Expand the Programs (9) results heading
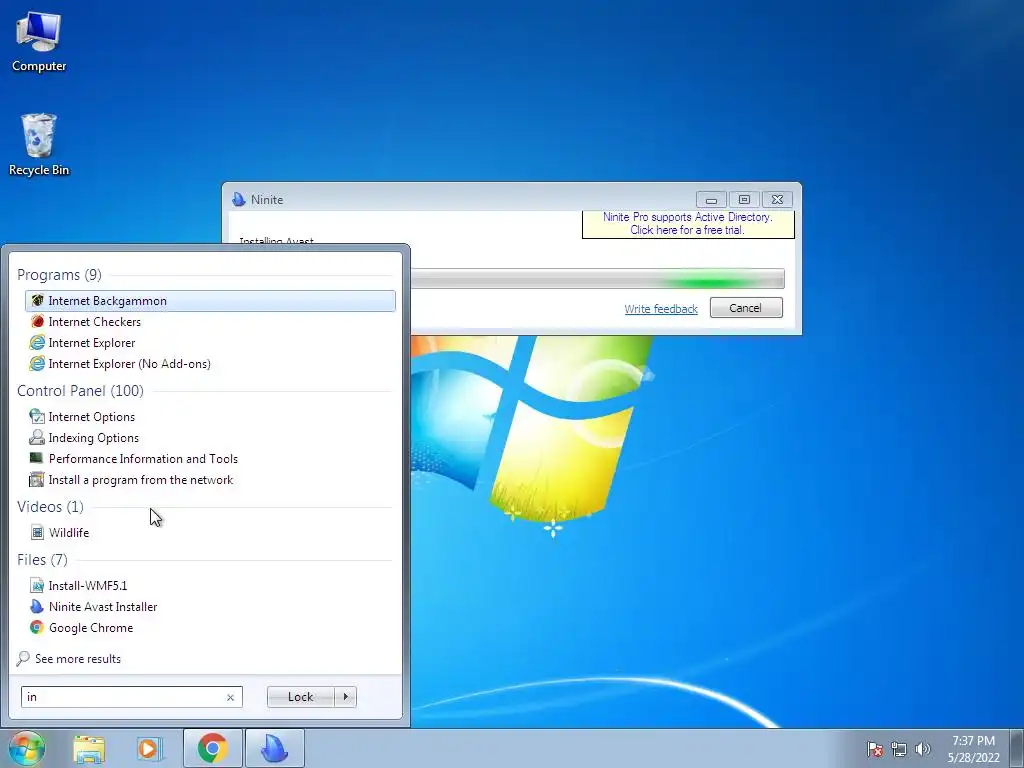1024x768 pixels. coord(59,275)
